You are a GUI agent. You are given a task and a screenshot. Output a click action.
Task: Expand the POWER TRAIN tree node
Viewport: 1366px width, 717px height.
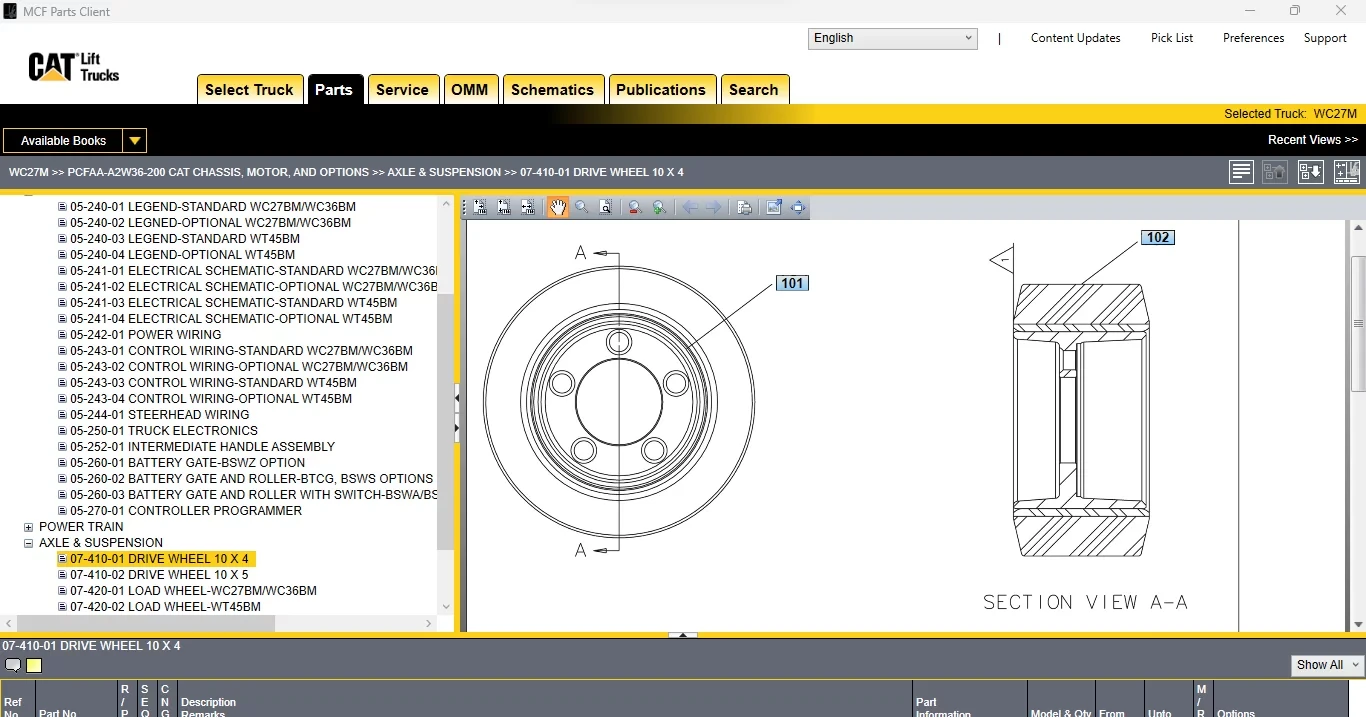[x=28, y=527]
